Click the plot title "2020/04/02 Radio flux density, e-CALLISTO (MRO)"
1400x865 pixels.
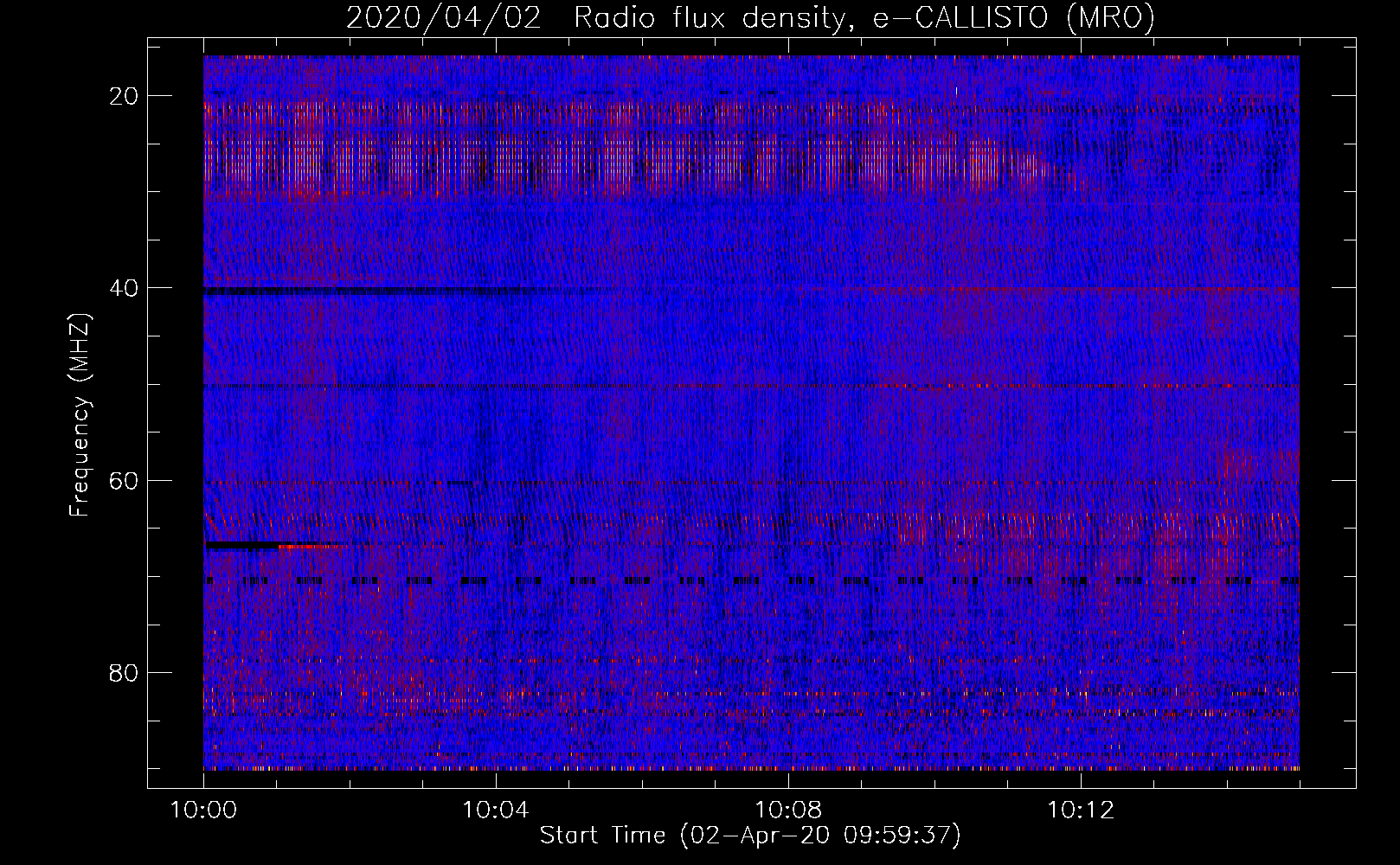(x=750, y=17)
